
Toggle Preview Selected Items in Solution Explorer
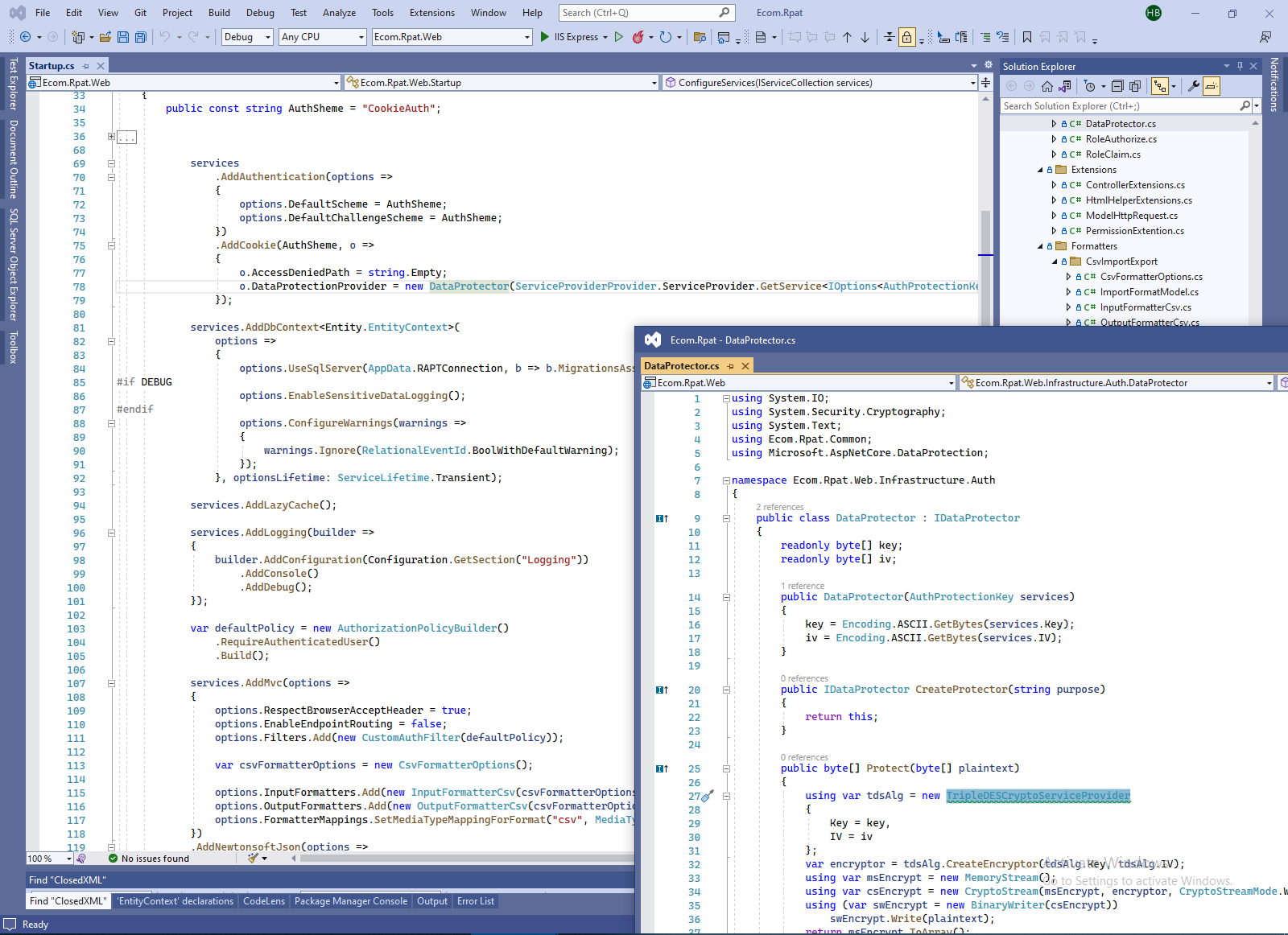click(1212, 86)
